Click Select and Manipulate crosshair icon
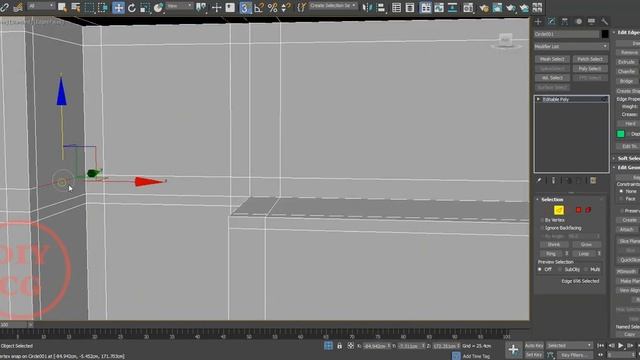 pos(216,7)
